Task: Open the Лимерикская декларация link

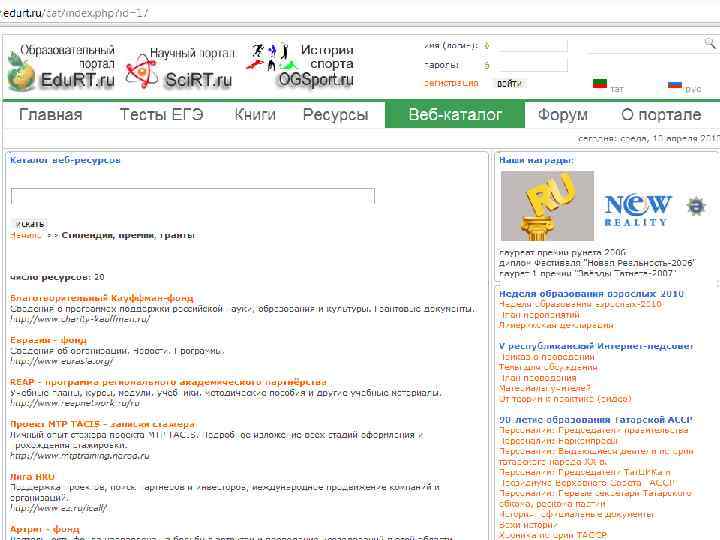Action: coord(556,326)
